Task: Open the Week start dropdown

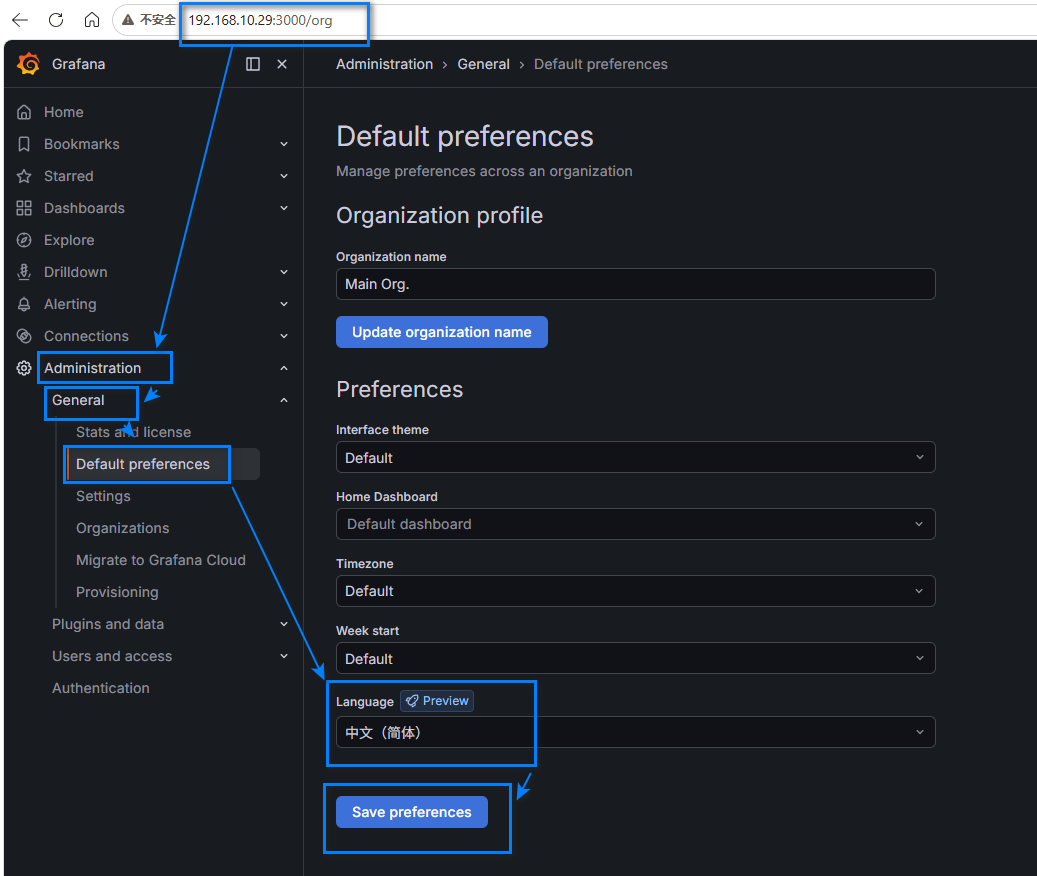Action: click(636, 658)
